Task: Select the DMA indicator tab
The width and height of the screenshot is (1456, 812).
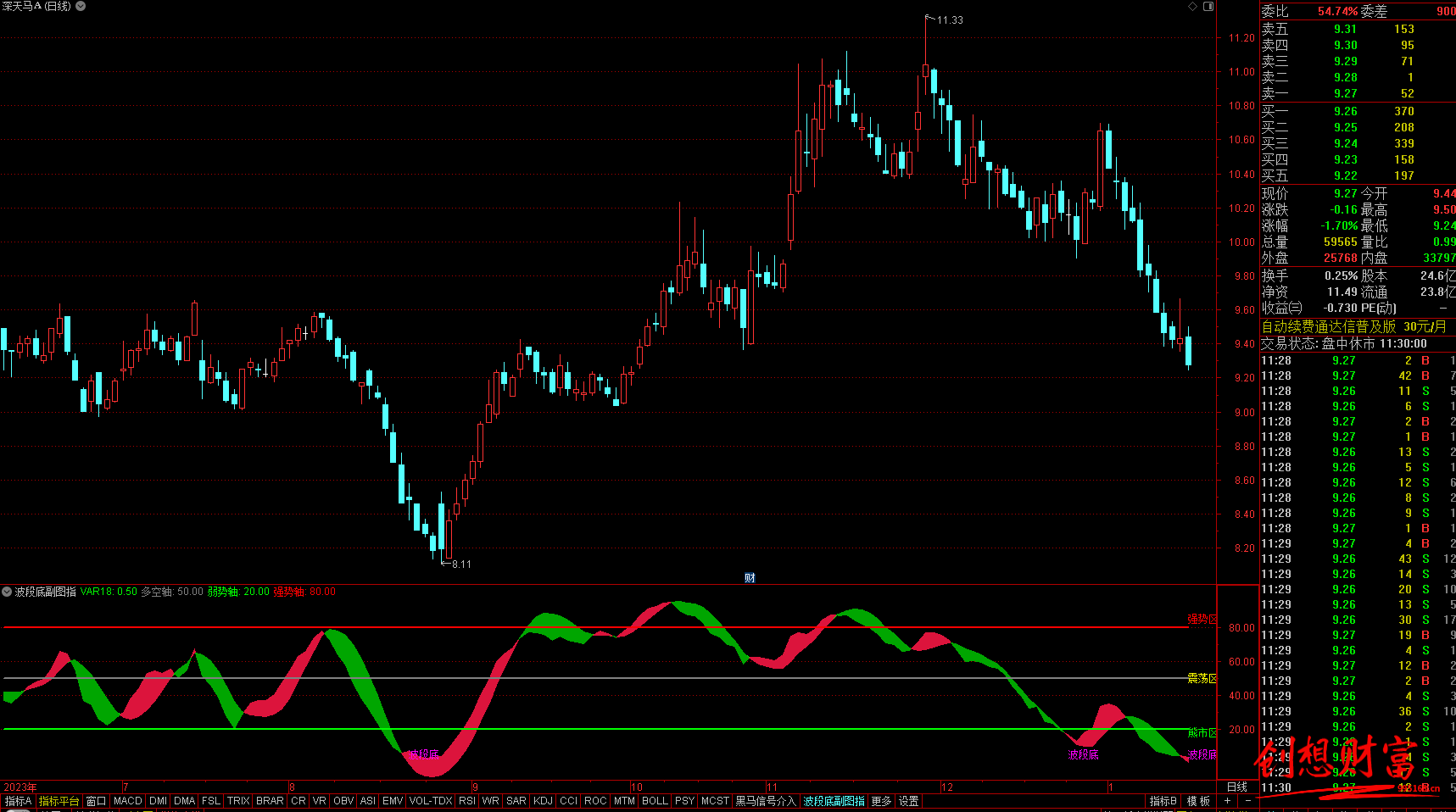Action: click(185, 801)
